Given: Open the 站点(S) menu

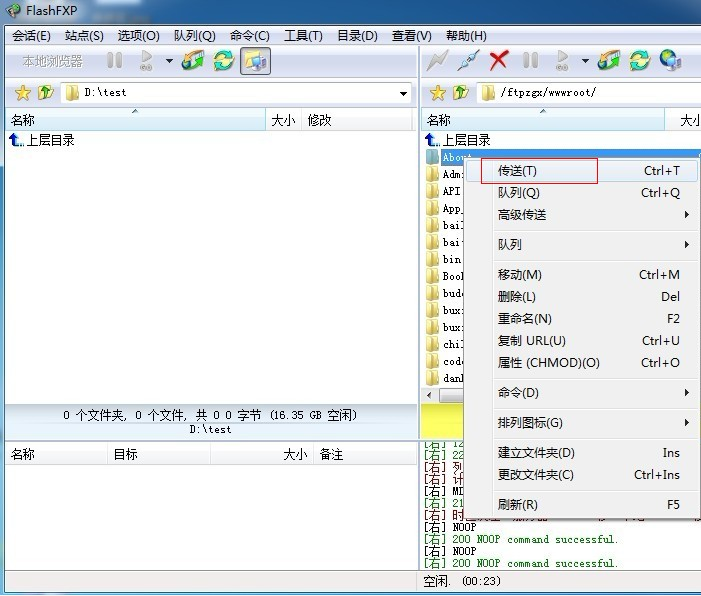Looking at the screenshot, I should (84, 36).
